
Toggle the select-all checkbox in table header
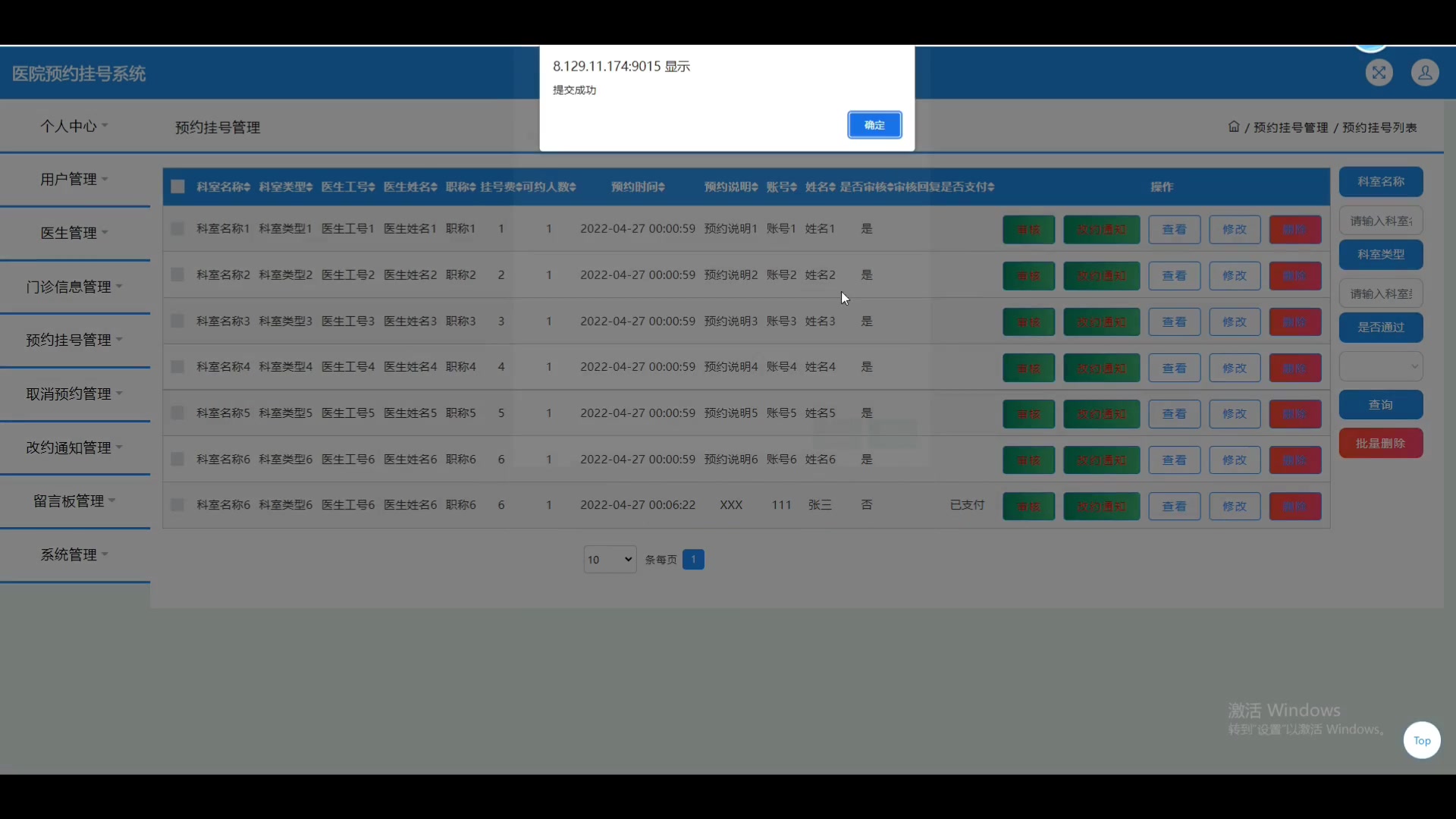[178, 187]
